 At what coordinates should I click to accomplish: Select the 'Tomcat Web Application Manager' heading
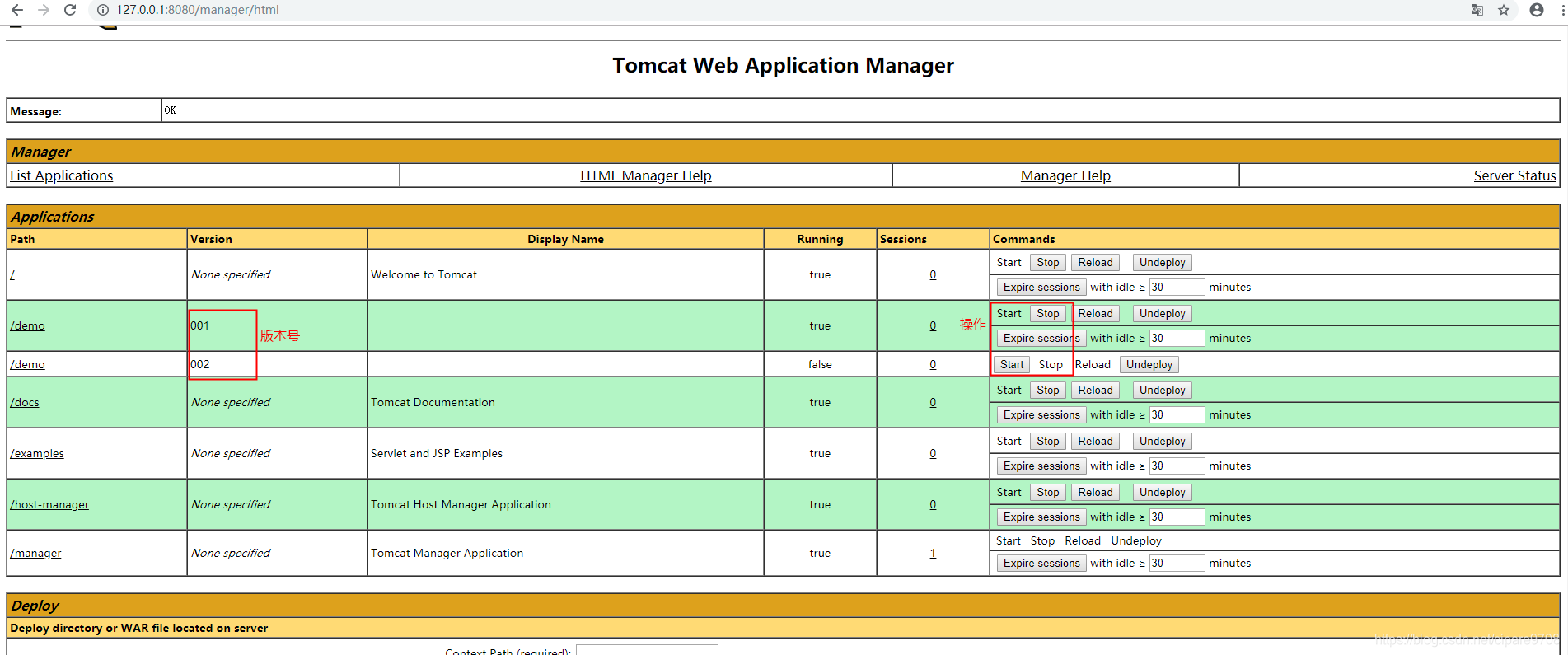click(783, 65)
